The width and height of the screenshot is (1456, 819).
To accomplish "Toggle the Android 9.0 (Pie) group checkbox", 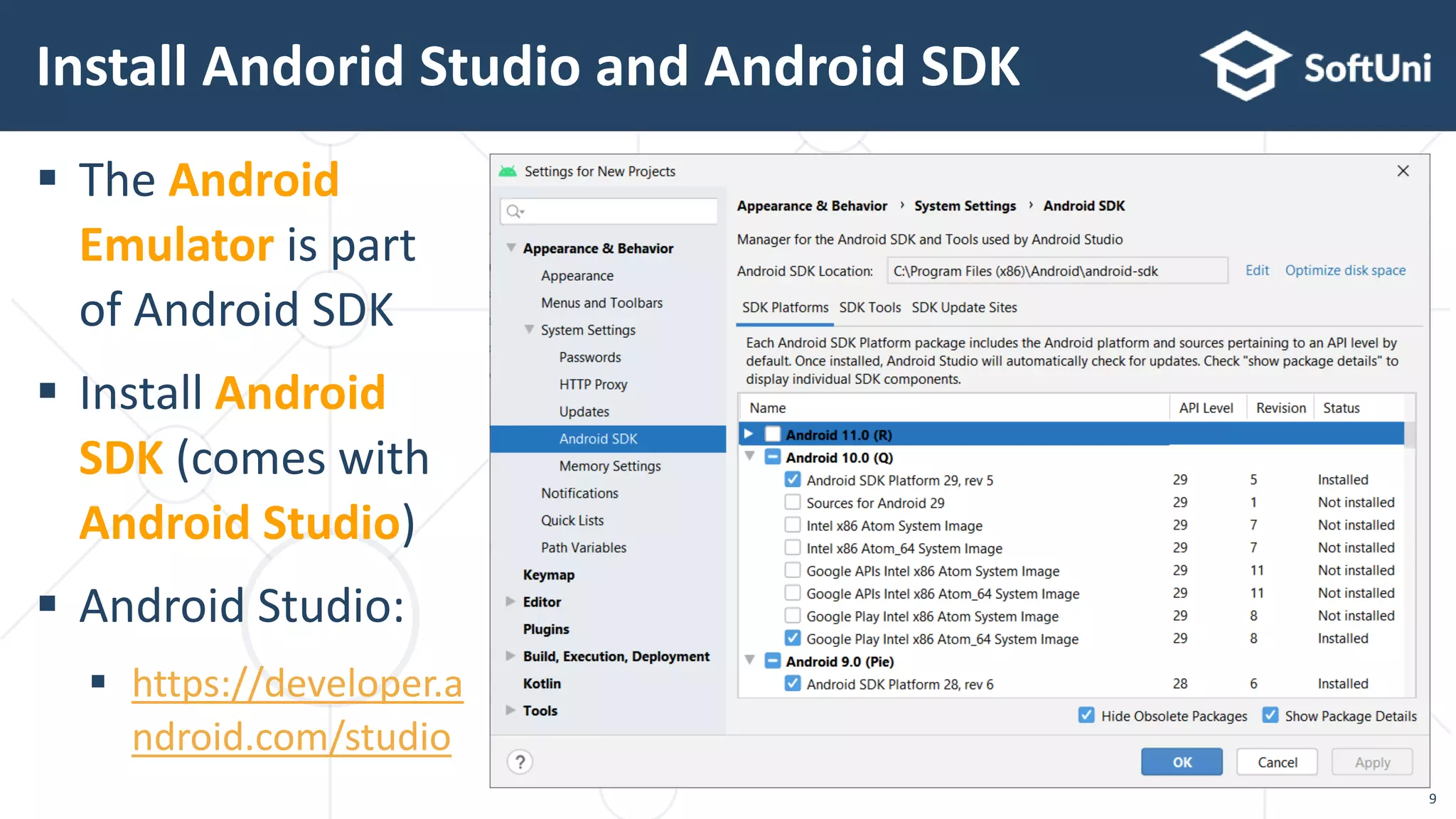I will pyautogui.click(x=773, y=661).
